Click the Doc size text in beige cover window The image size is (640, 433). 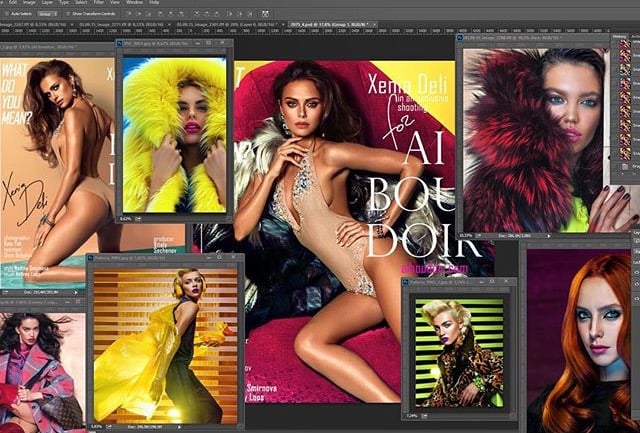(x=40, y=292)
